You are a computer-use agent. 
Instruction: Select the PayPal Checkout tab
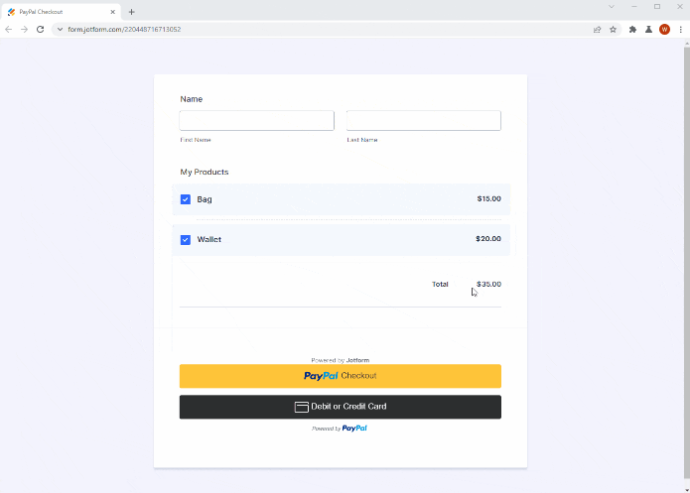pyautogui.click(x=62, y=12)
